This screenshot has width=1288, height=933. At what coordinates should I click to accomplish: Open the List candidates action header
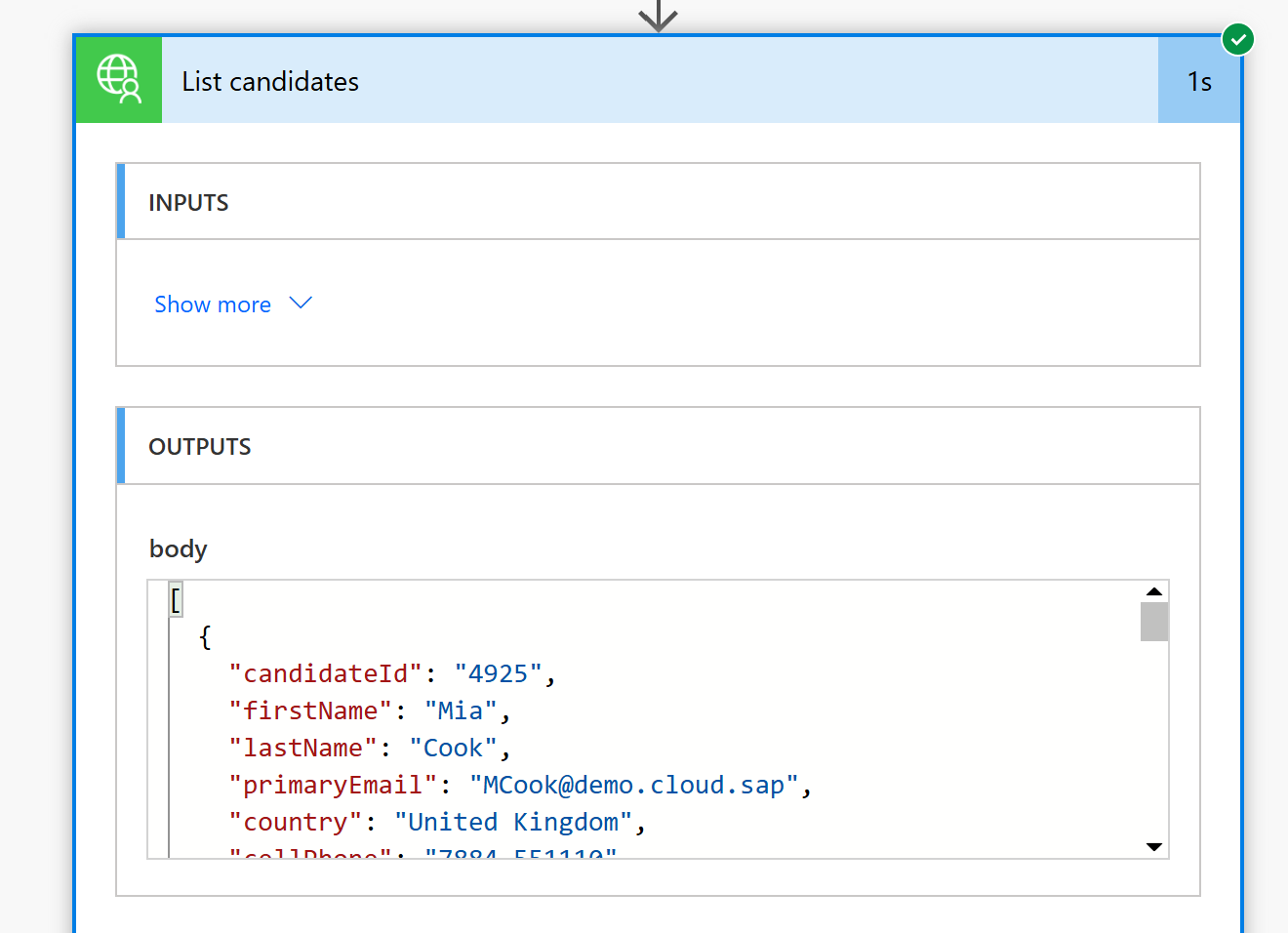[x=660, y=81]
